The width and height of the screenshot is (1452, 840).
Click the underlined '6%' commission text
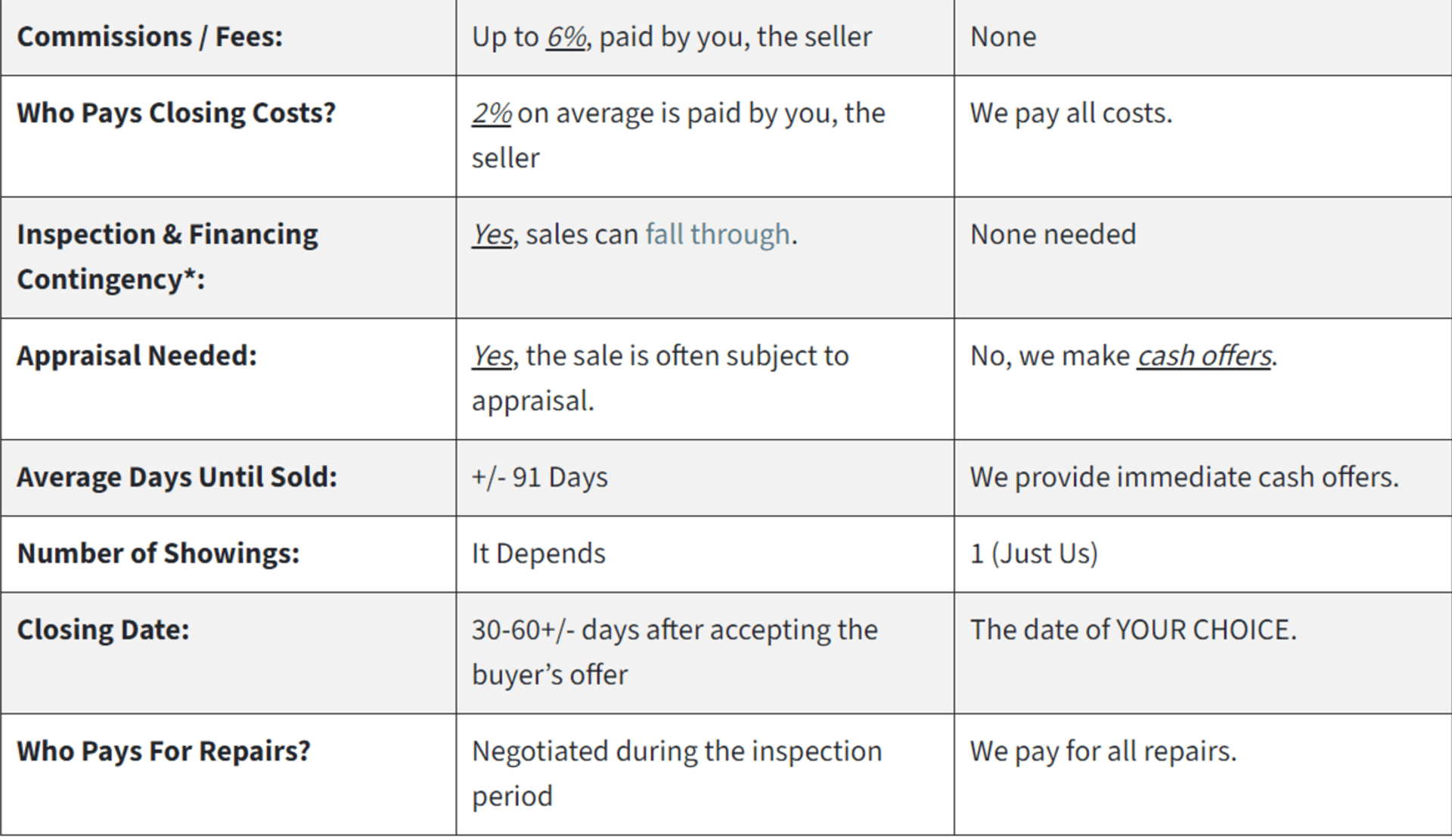[x=566, y=37]
